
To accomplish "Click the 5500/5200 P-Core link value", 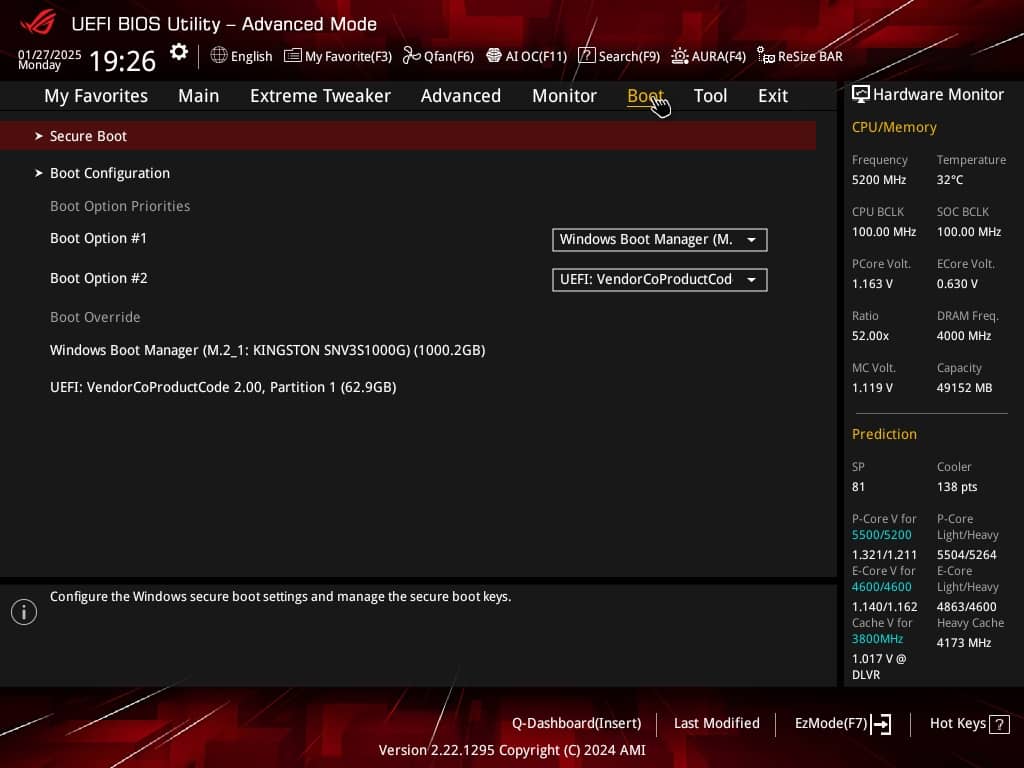I will 881,535.
